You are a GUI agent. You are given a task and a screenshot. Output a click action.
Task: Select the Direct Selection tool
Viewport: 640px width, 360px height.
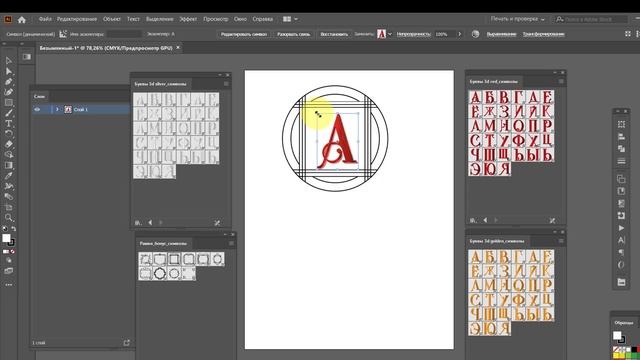(9, 71)
